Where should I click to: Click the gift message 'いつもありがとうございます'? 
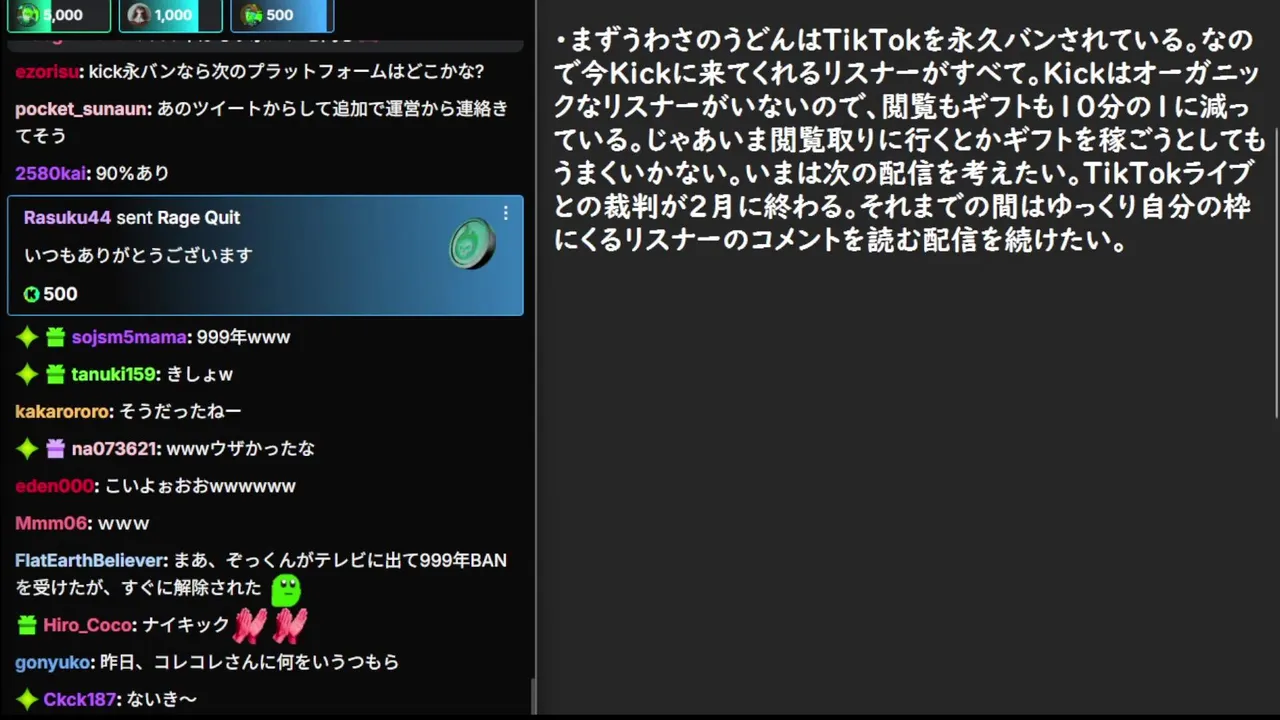click(138, 255)
